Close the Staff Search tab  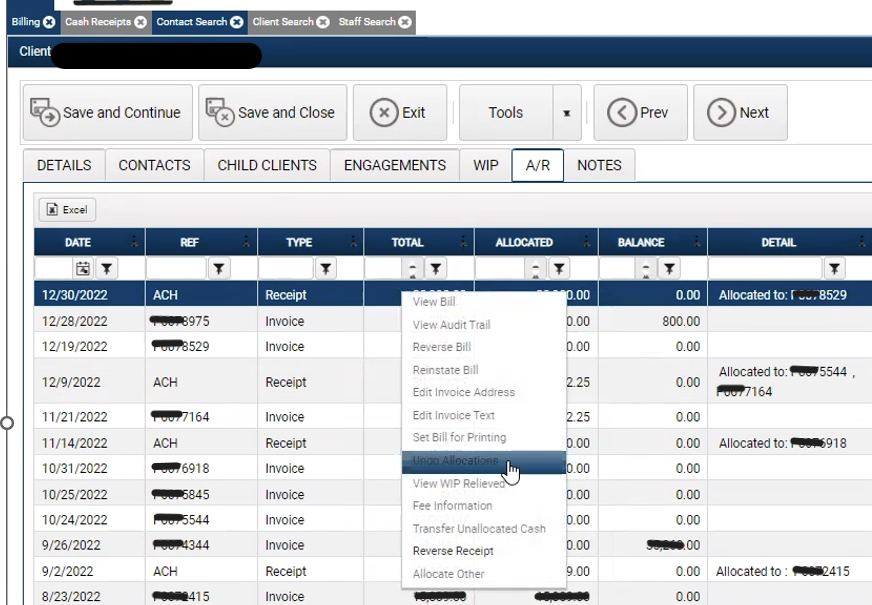[x=405, y=22]
